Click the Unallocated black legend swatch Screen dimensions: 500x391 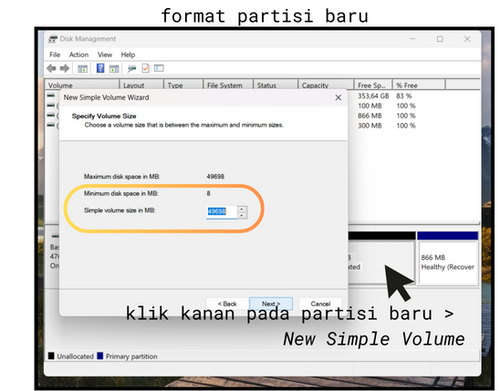(x=51, y=356)
